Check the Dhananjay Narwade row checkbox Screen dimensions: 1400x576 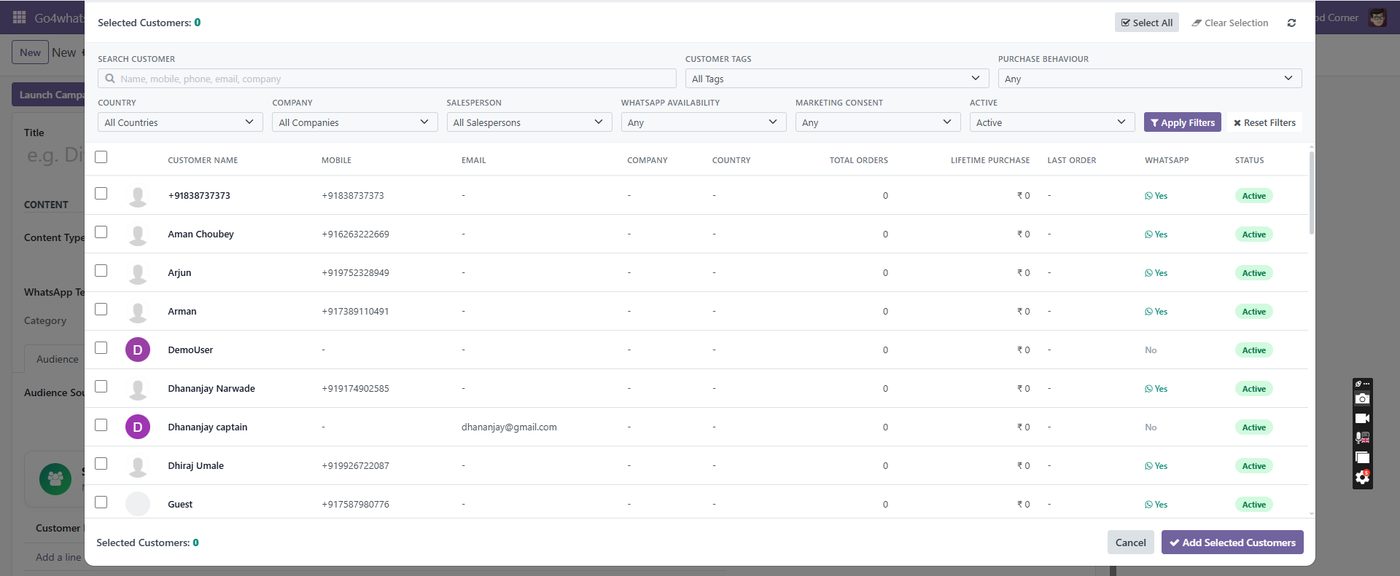click(x=101, y=386)
